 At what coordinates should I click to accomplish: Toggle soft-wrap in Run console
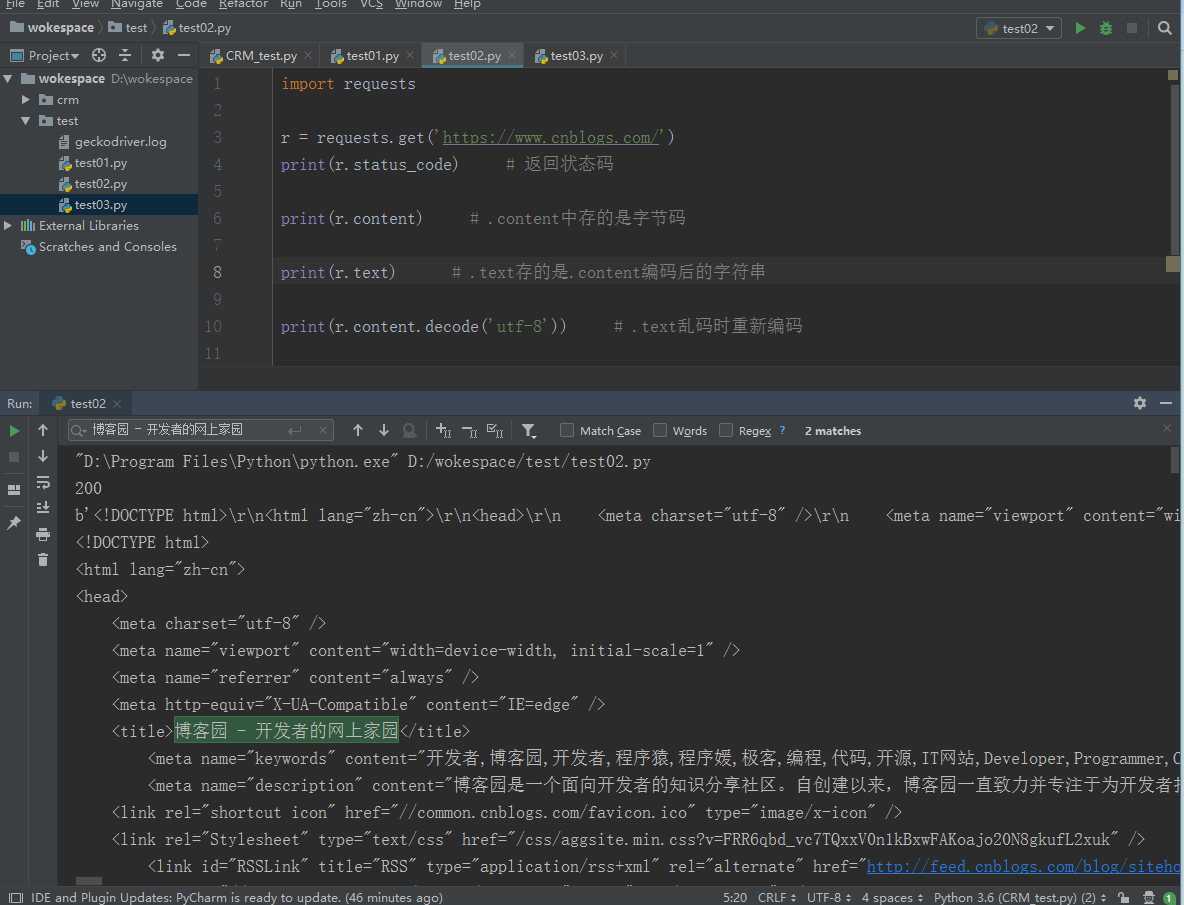[x=43, y=482]
